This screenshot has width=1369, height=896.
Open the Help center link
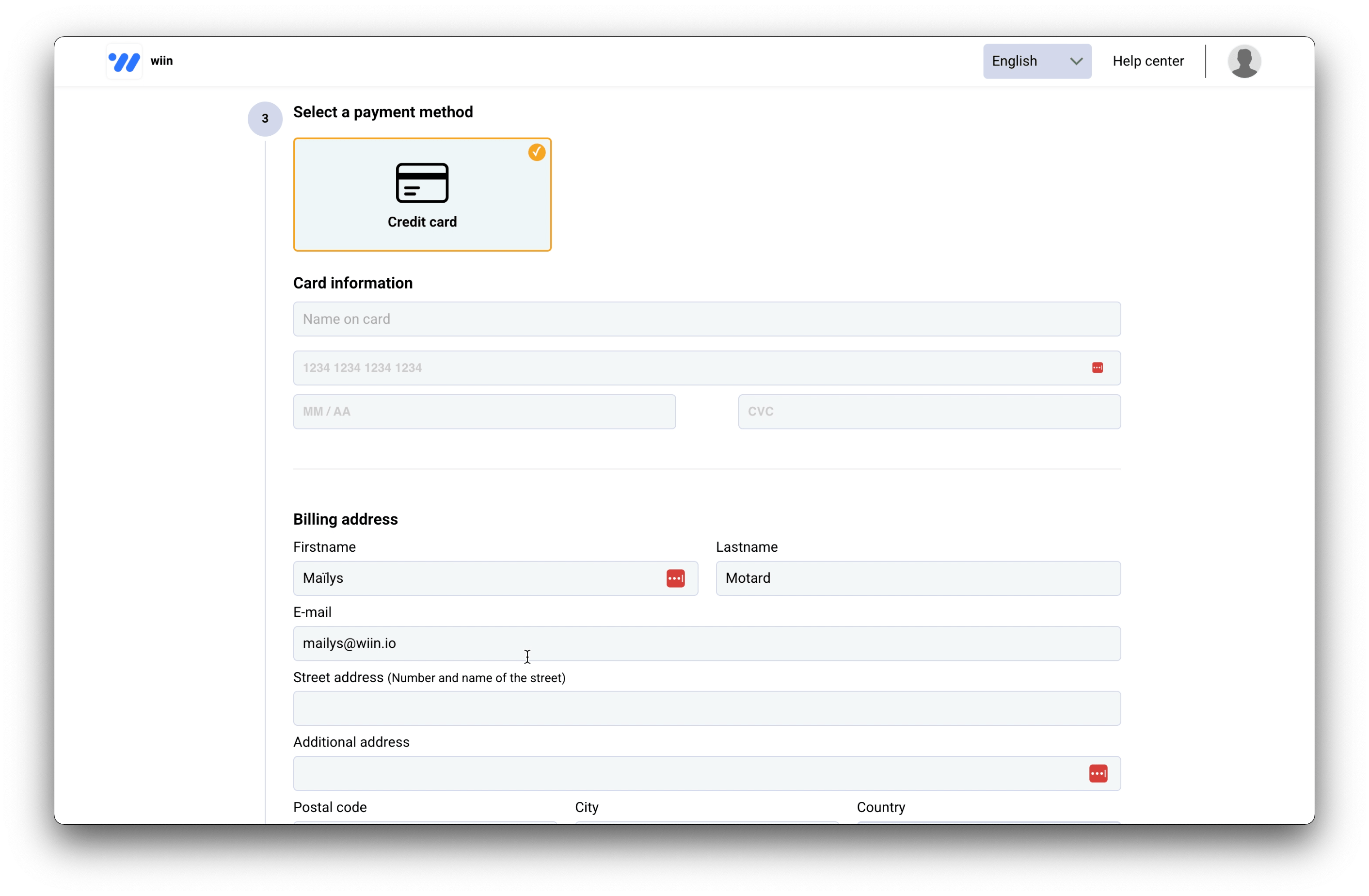1147,61
